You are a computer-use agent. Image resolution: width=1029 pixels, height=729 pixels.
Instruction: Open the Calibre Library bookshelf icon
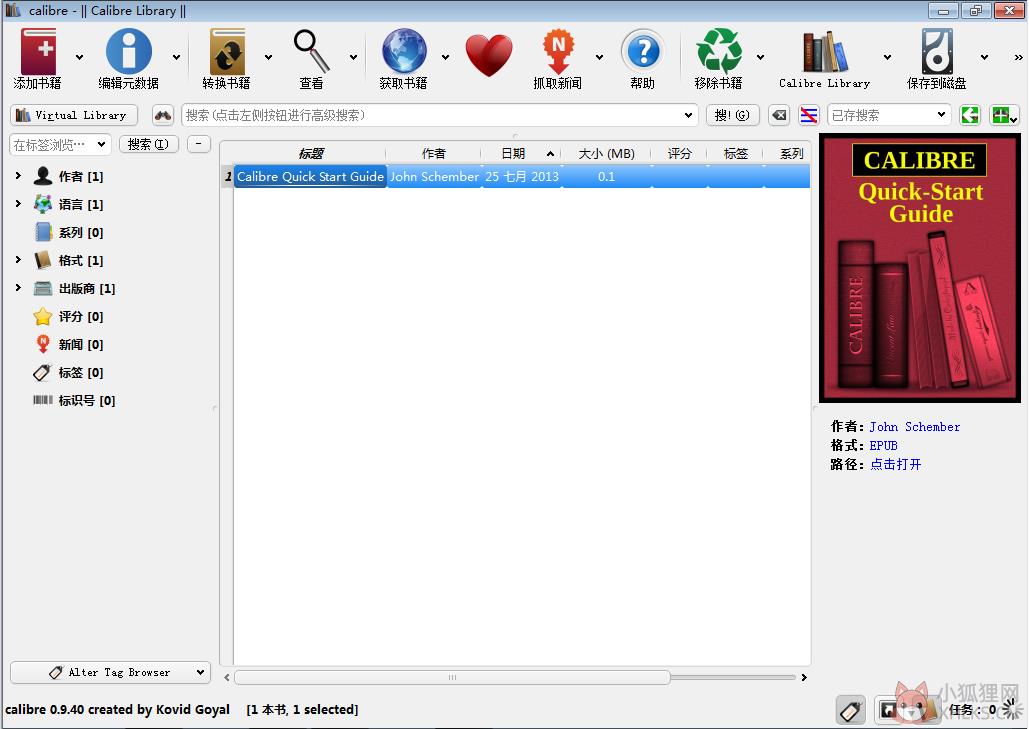coord(825,51)
